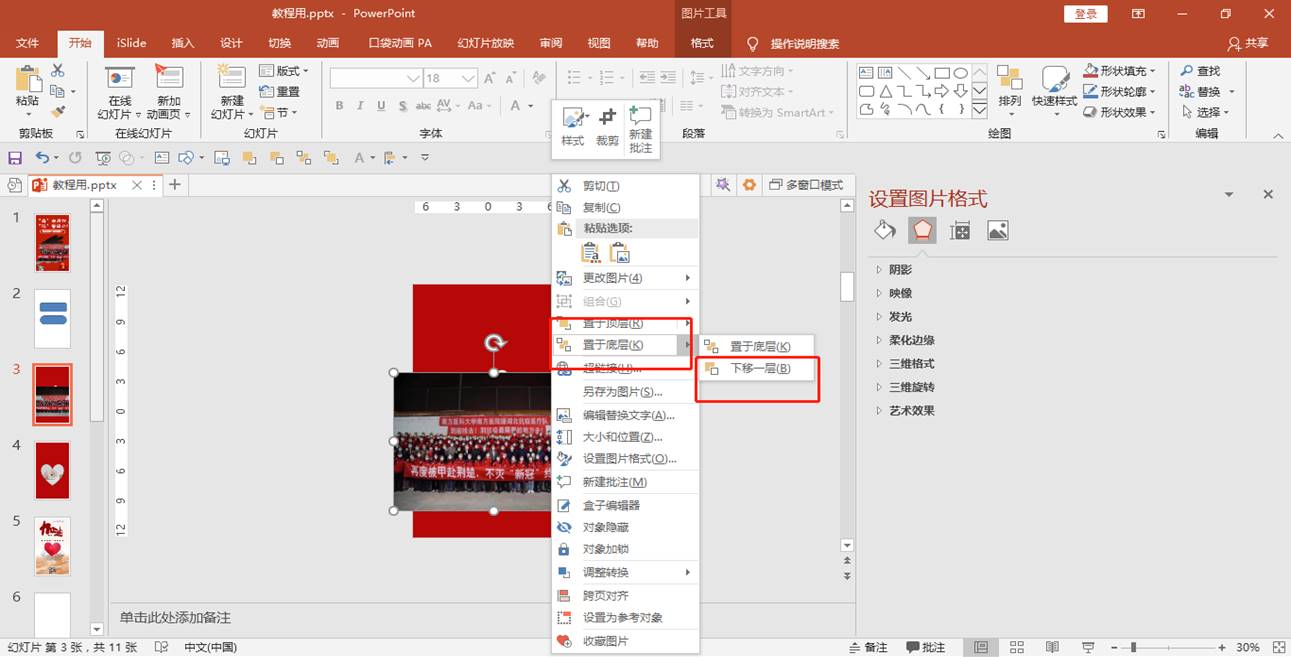This screenshot has width=1291, height=657.
Task: Click the Share (共享) button
Action: point(1248,43)
